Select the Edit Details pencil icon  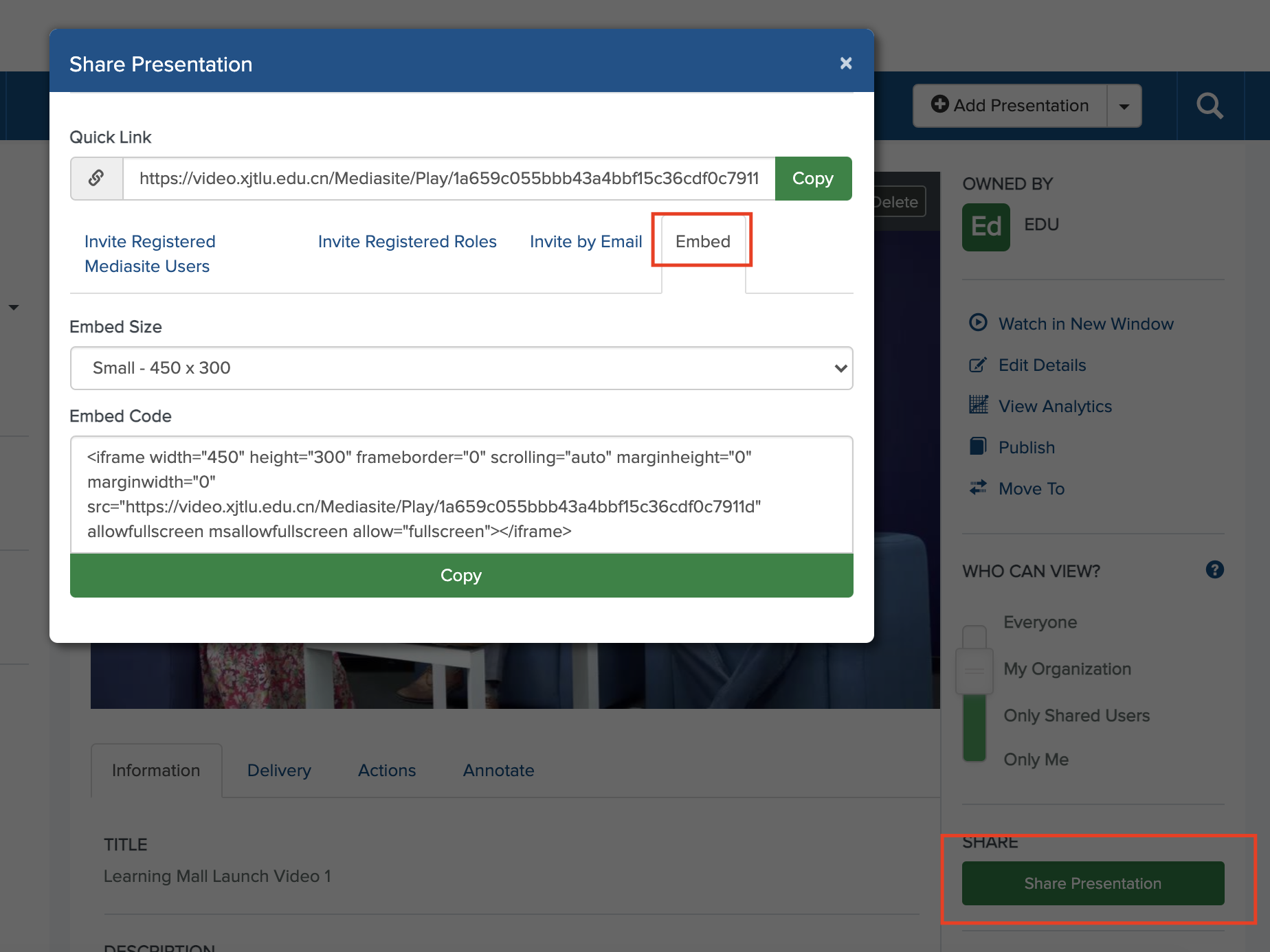pyautogui.click(x=977, y=365)
